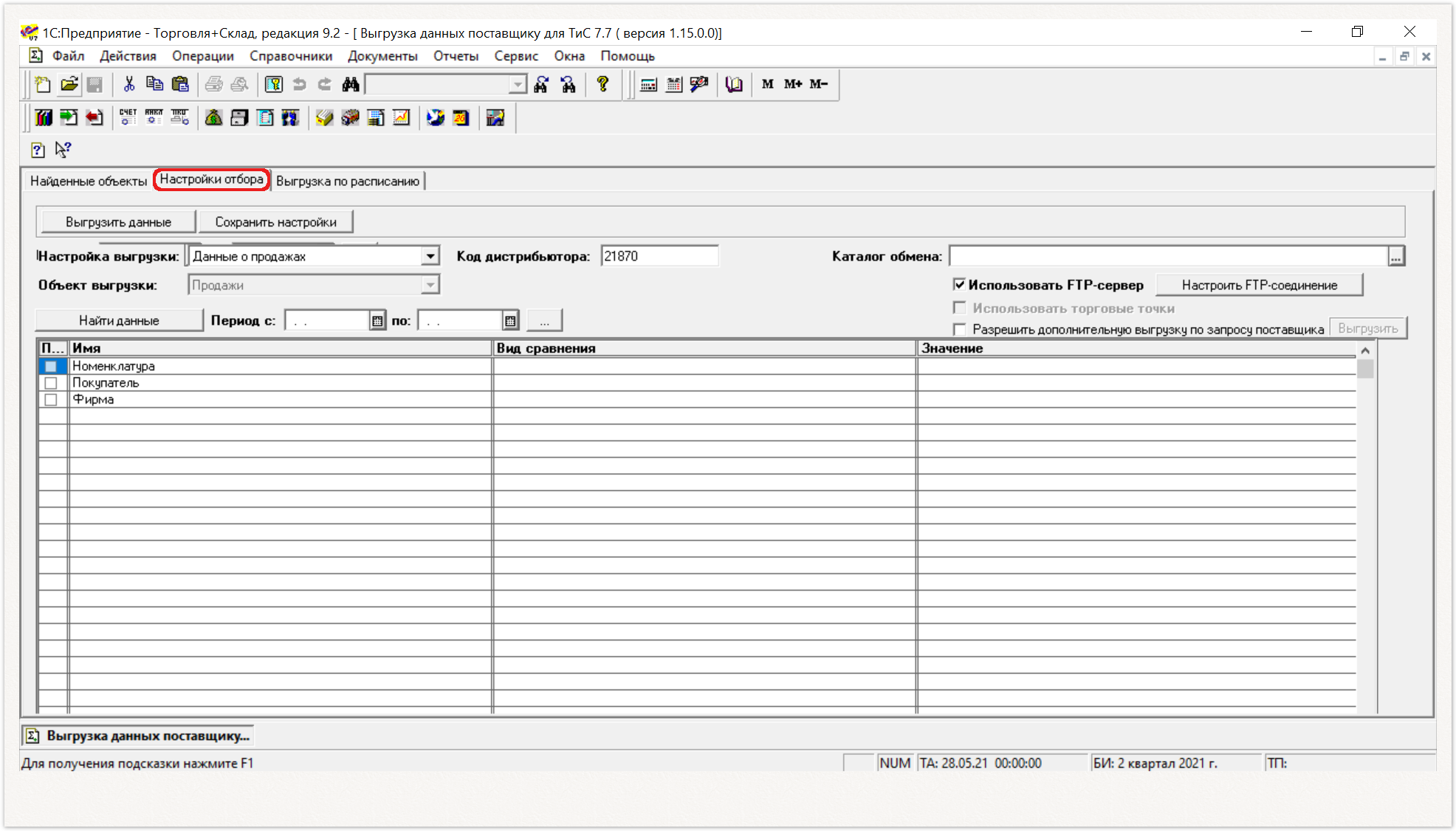1456x831 pixels.
Task: Click the M memory button
Action: coord(768,84)
